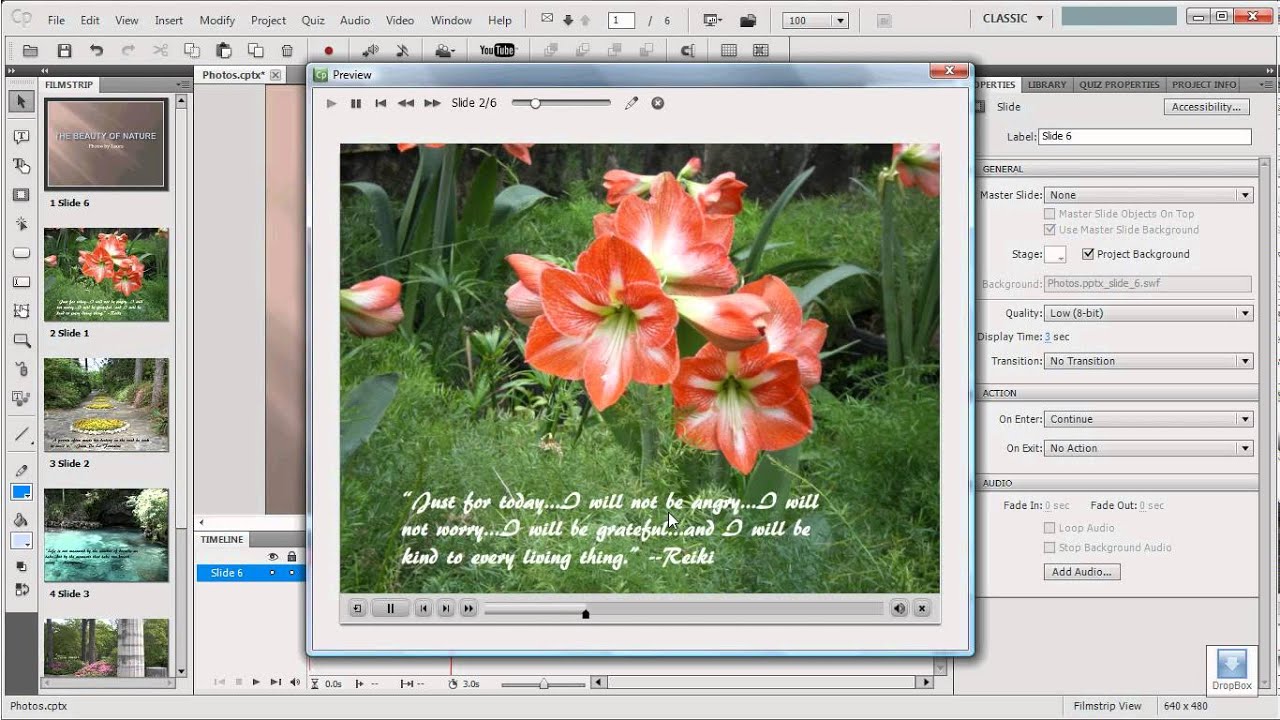Click the Play triangle in the Preview toolbar
Screen dimensions: 1280x720
(x=331, y=103)
